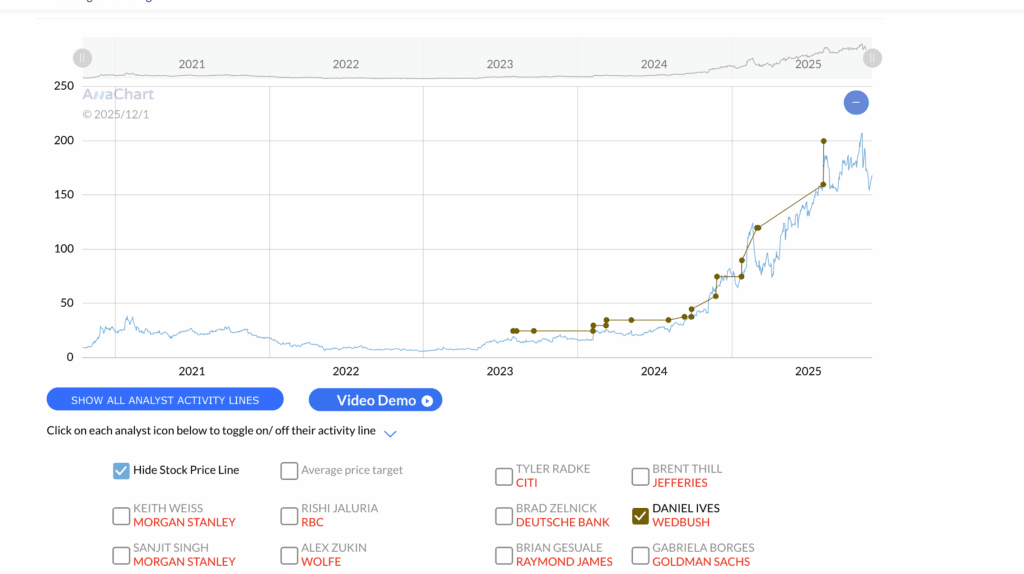Click the 200 price target data point
1024x574 pixels.
click(x=823, y=141)
